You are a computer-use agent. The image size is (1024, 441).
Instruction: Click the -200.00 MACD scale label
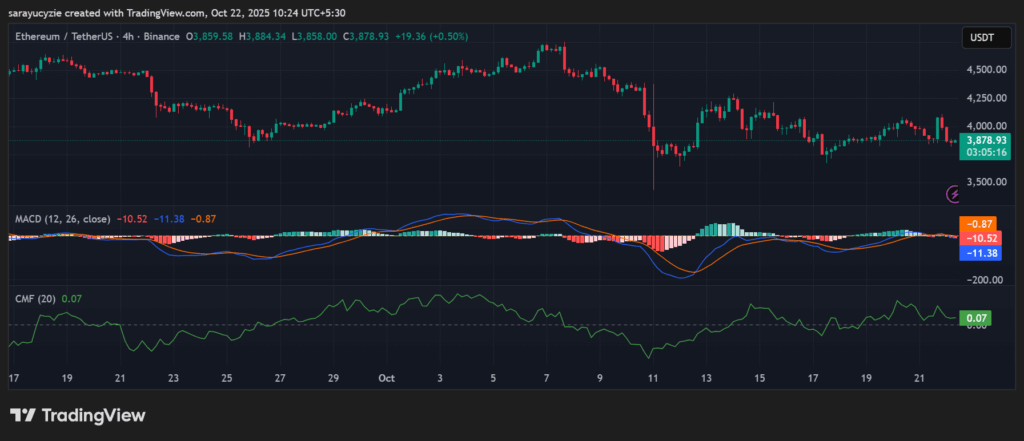click(985, 280)
